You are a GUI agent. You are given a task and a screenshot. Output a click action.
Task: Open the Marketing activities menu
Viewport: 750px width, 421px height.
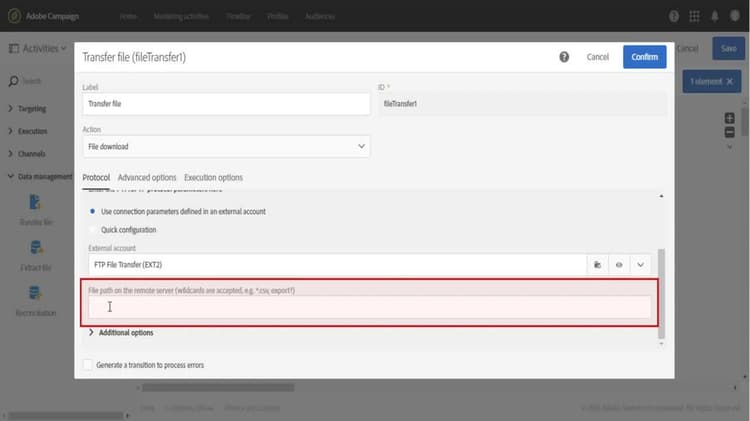pos(181,16)
